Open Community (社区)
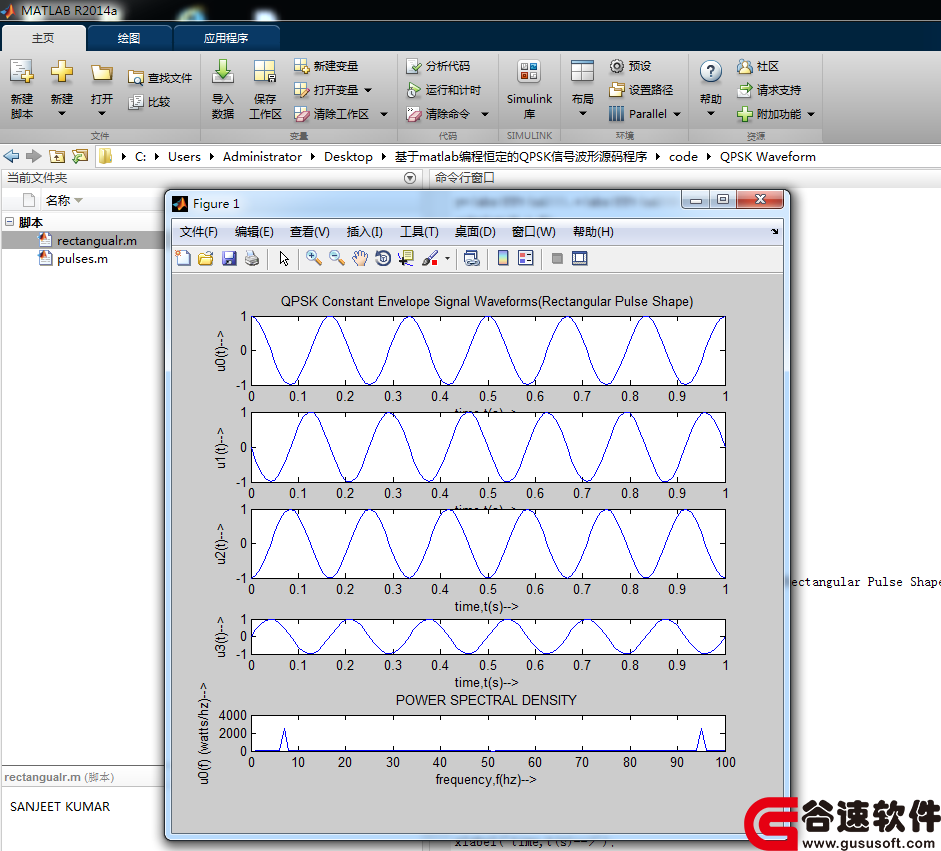941x851 pixels. tap(758, 66)
